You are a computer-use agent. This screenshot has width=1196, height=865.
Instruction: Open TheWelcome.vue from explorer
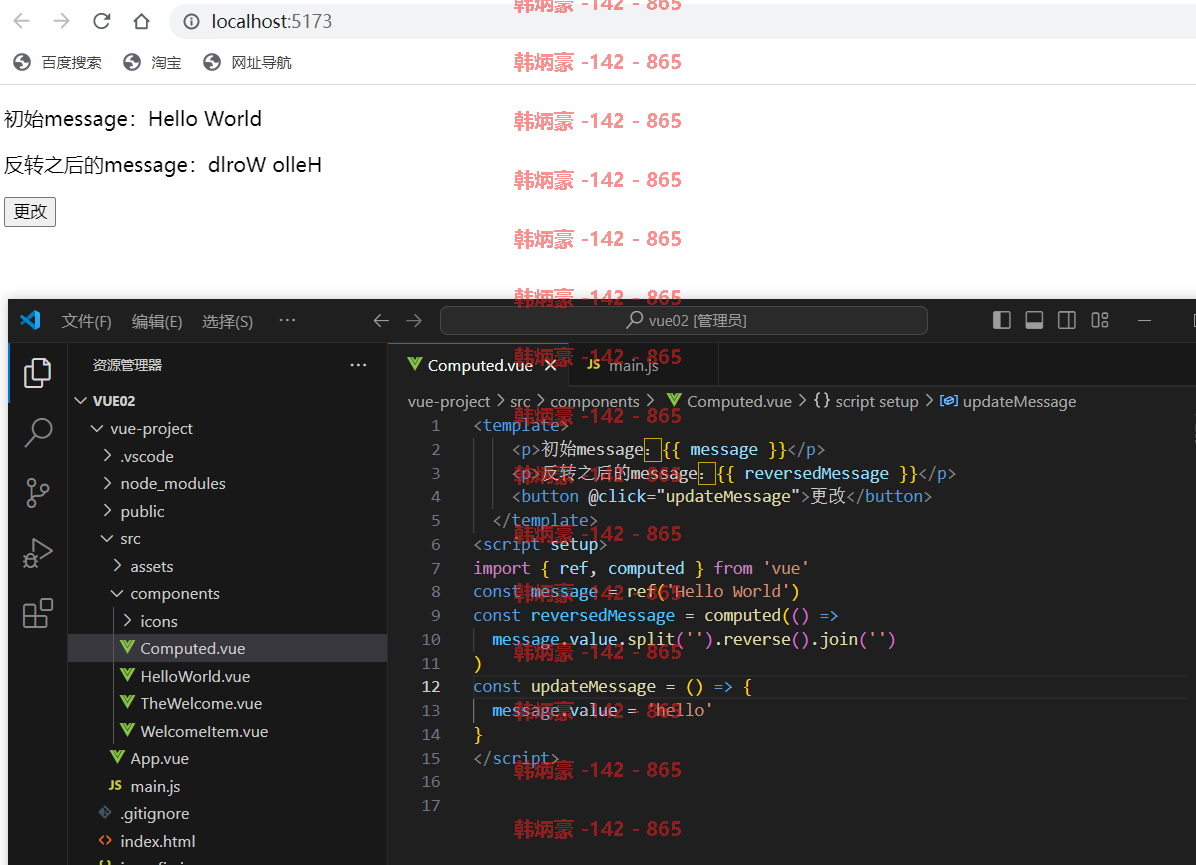tap(227, 703)
